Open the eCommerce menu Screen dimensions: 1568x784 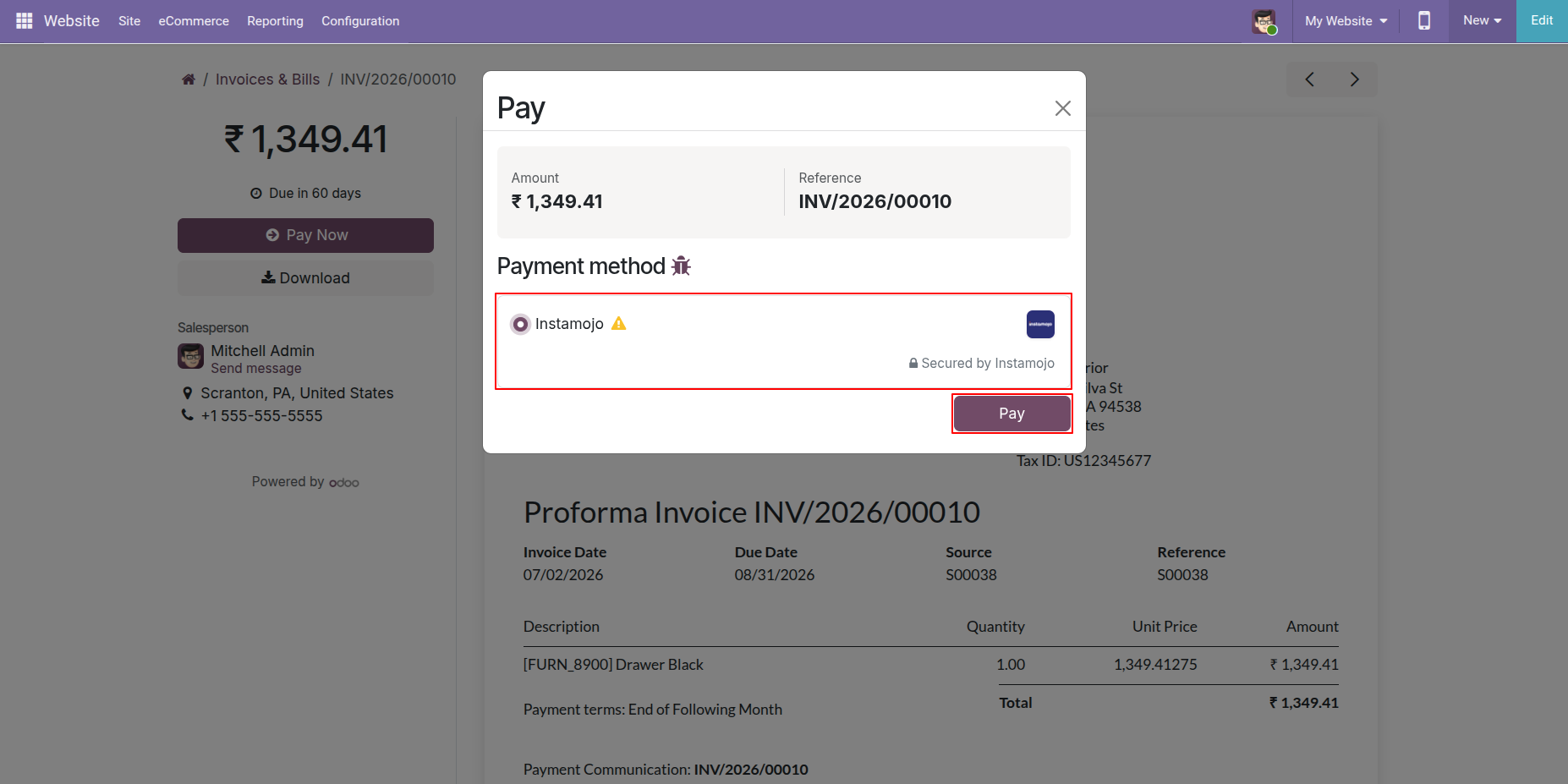194,21
